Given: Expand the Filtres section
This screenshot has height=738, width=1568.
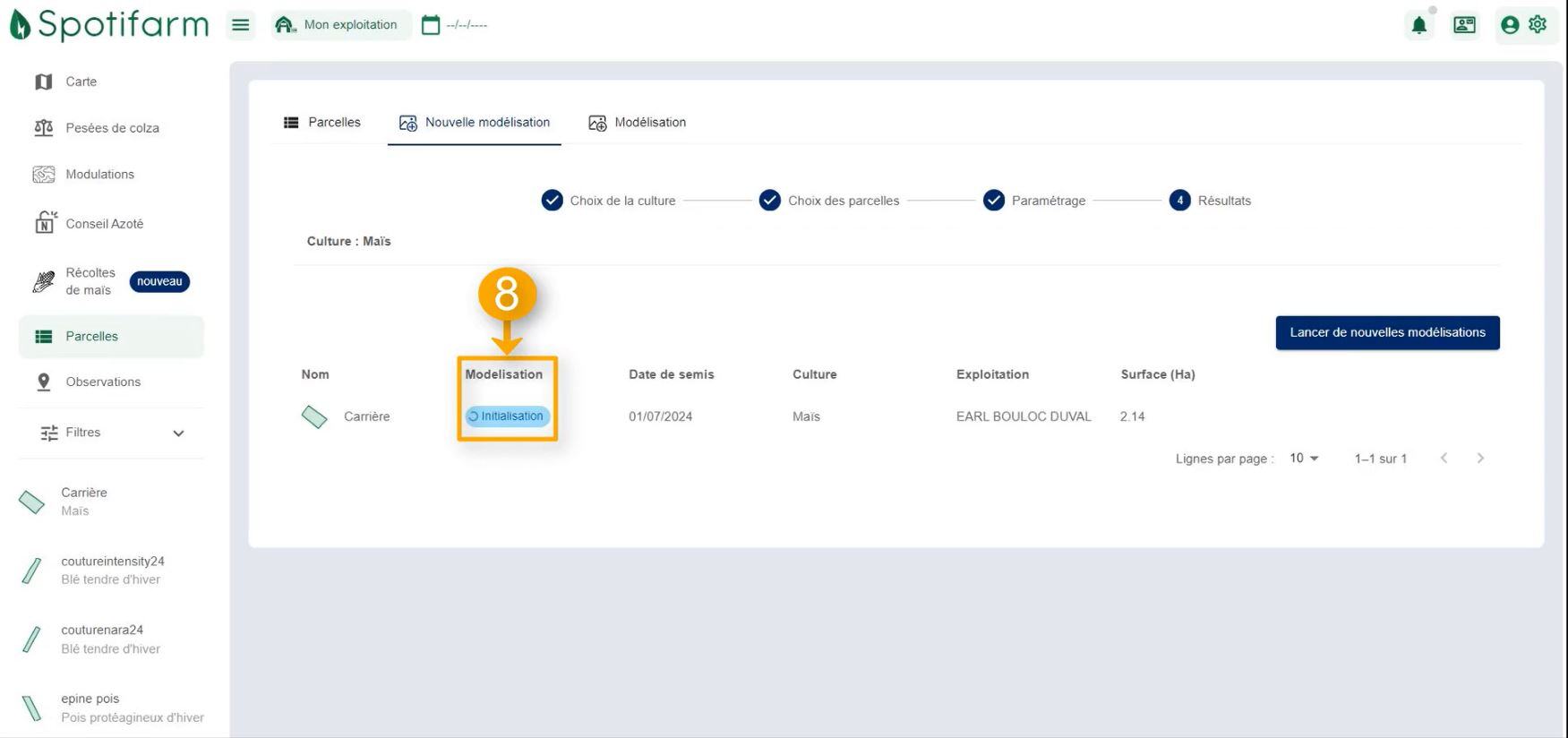Looking at the screenshot, I should [x=111, y=433].
